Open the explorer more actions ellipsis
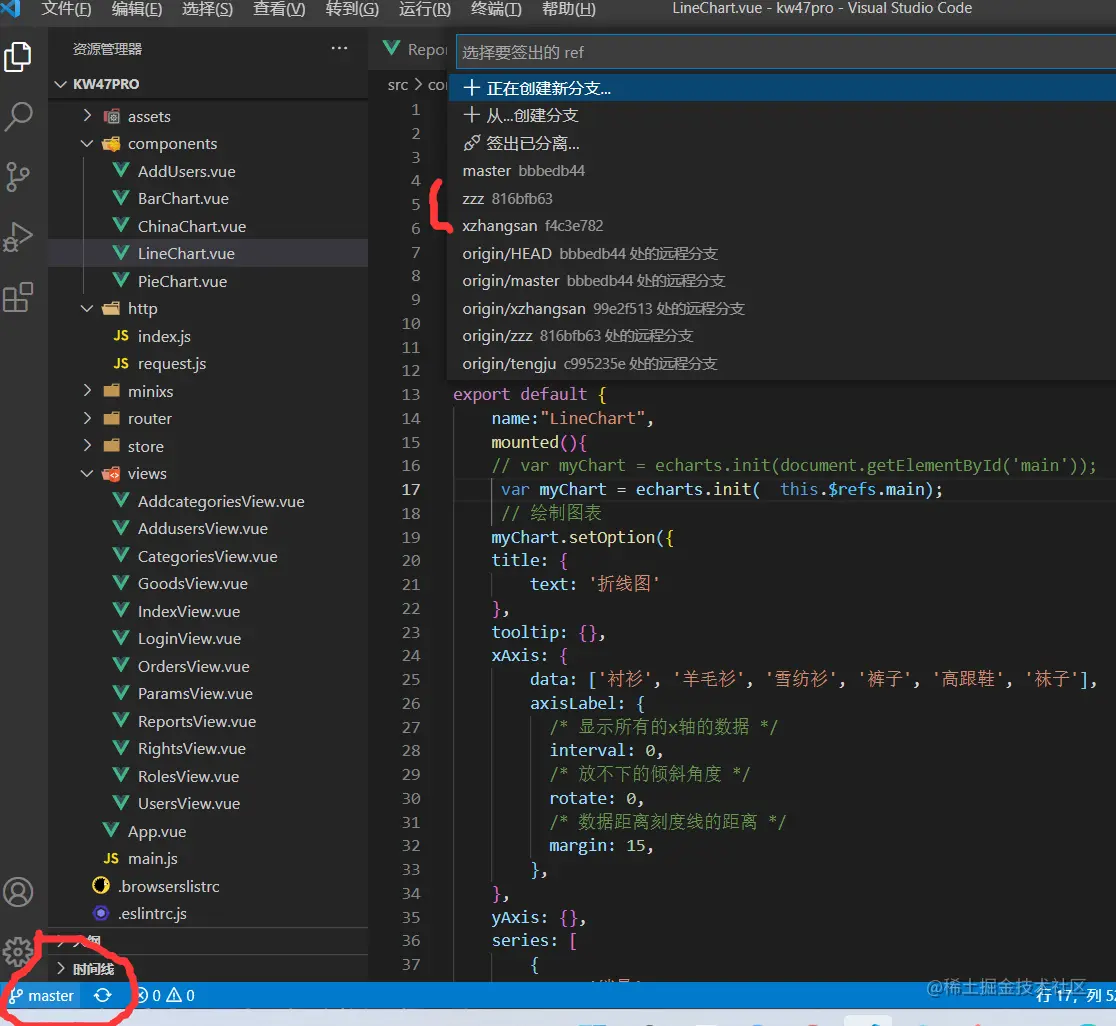This screenshot has height=1026, width=1116. [340, 48]
